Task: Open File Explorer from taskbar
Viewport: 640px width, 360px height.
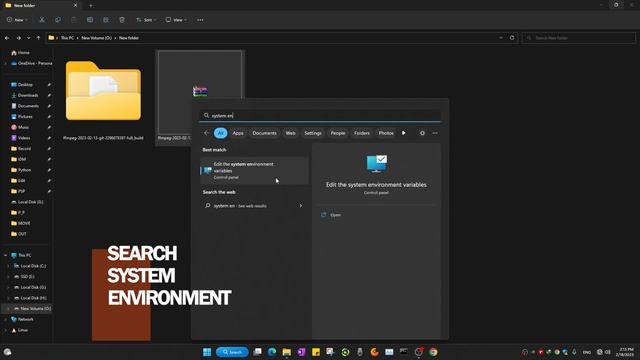Action: pos(287,352)
